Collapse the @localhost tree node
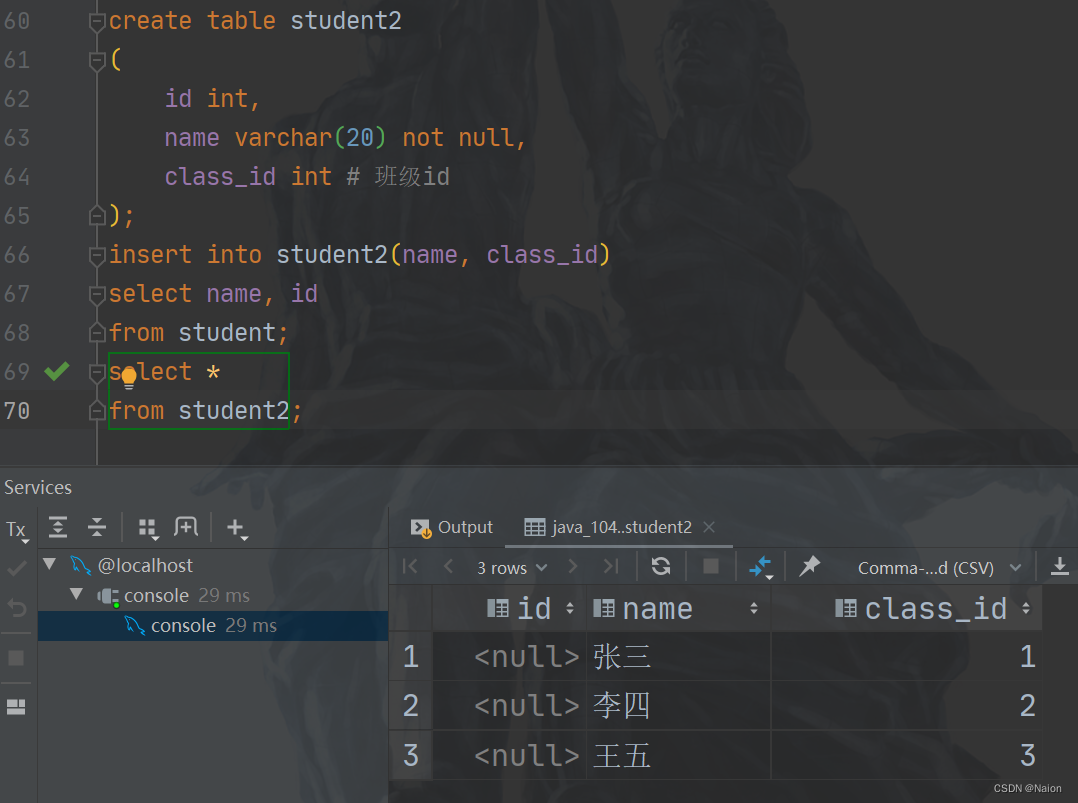The height and width of the screenshot is (803, 1078). pyautogui.click(x=50, y=564)
